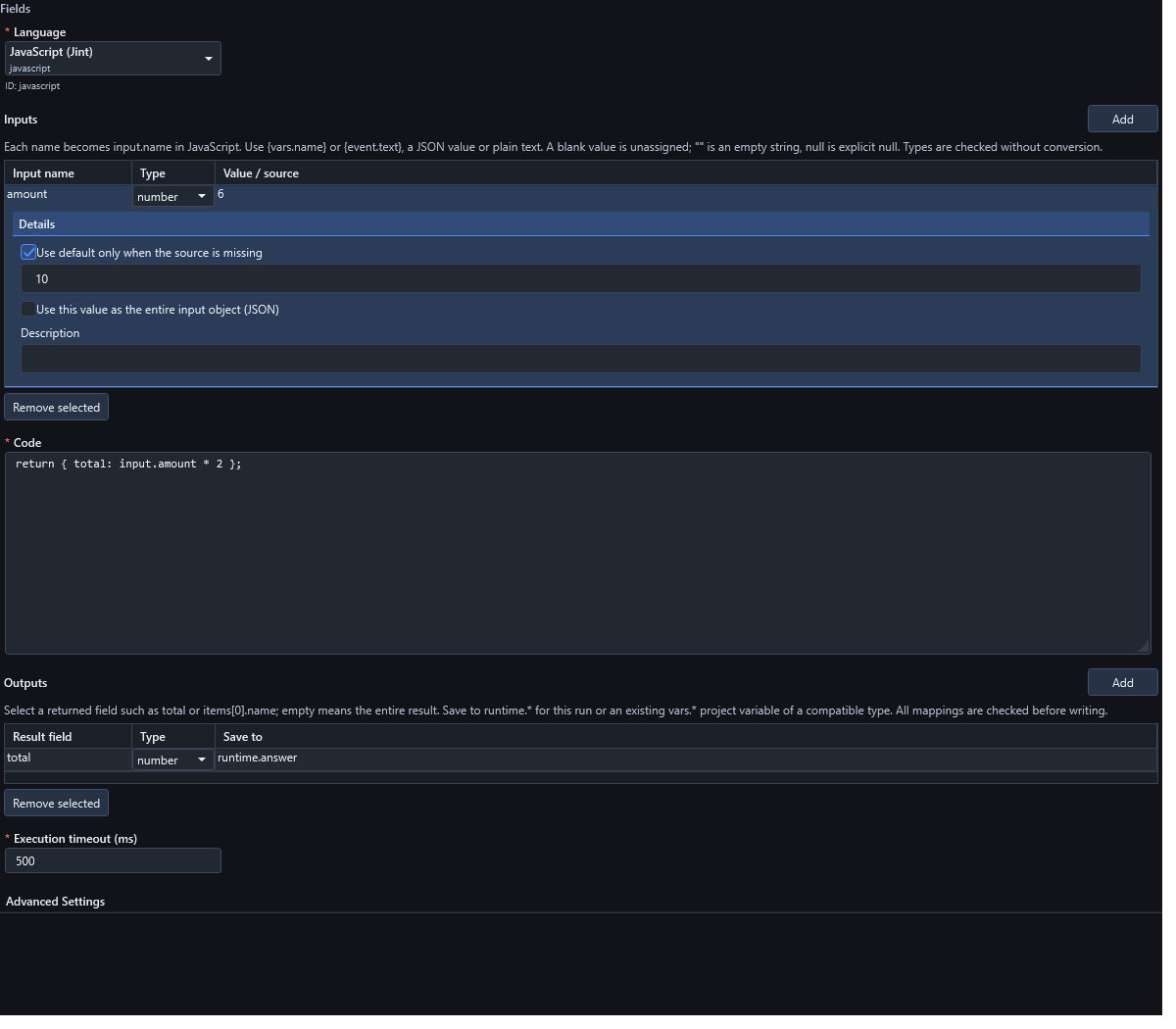Open the Language dropdown showing JavaScript (Jint)
Image resolution: width=1176 pixels, height=1029 pixels.
coord(113,59)
